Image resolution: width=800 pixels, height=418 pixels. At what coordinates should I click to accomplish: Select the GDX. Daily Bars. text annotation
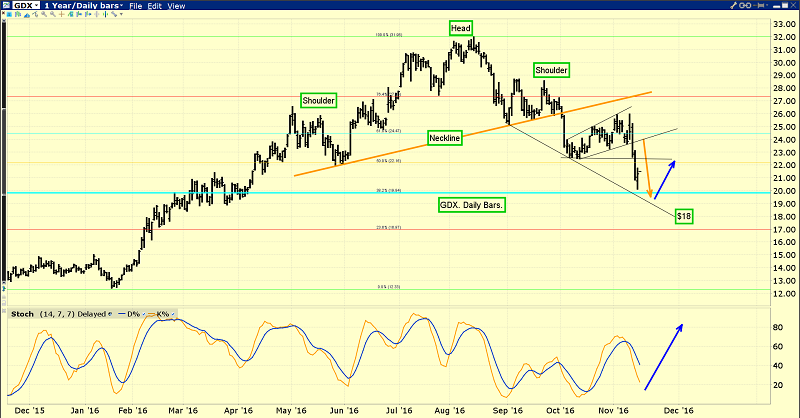pyautogui.click(x=471, y=205)
